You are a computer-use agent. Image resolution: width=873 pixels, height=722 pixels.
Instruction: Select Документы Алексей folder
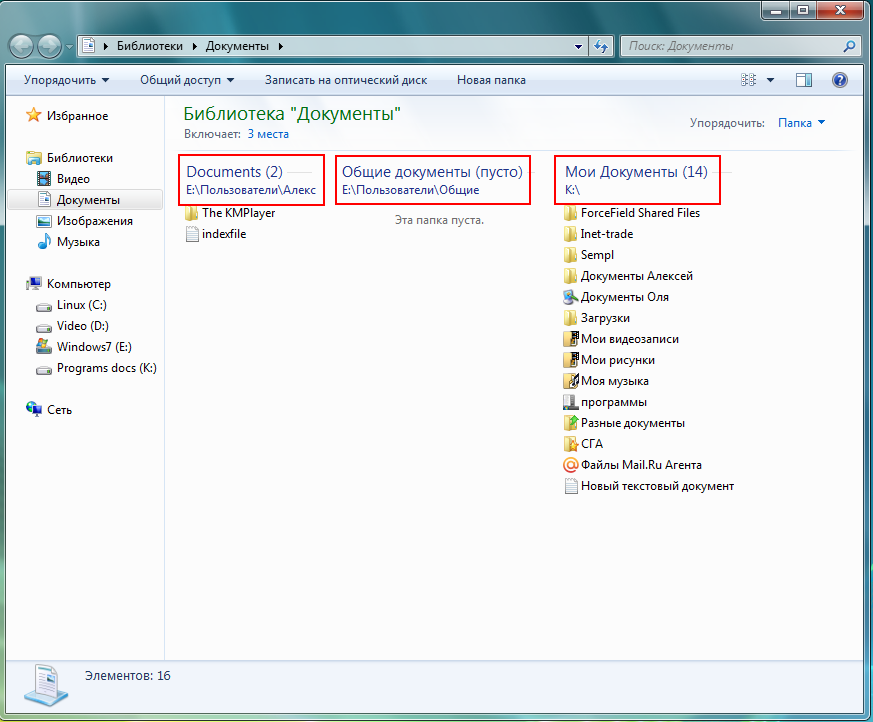(628, 276)
